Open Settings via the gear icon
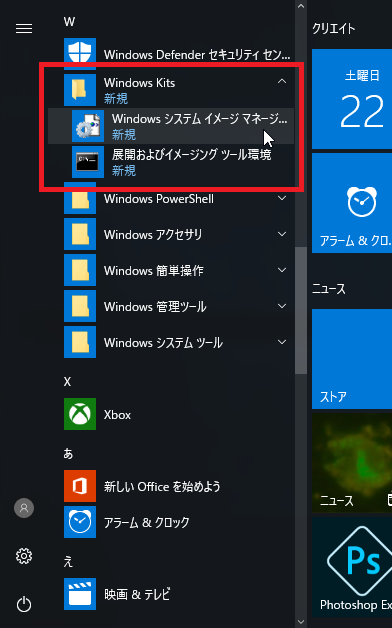392x628 pixels. point(24,556)
